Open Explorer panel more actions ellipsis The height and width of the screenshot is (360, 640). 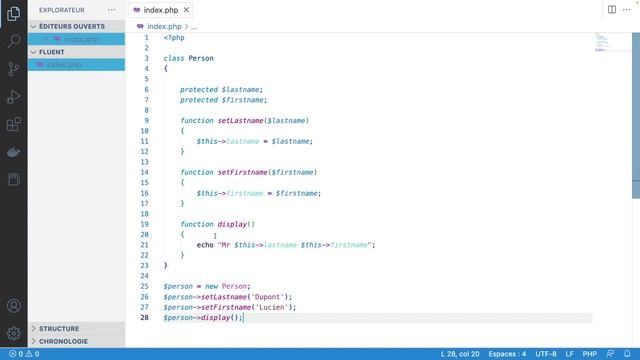[111, 10]
